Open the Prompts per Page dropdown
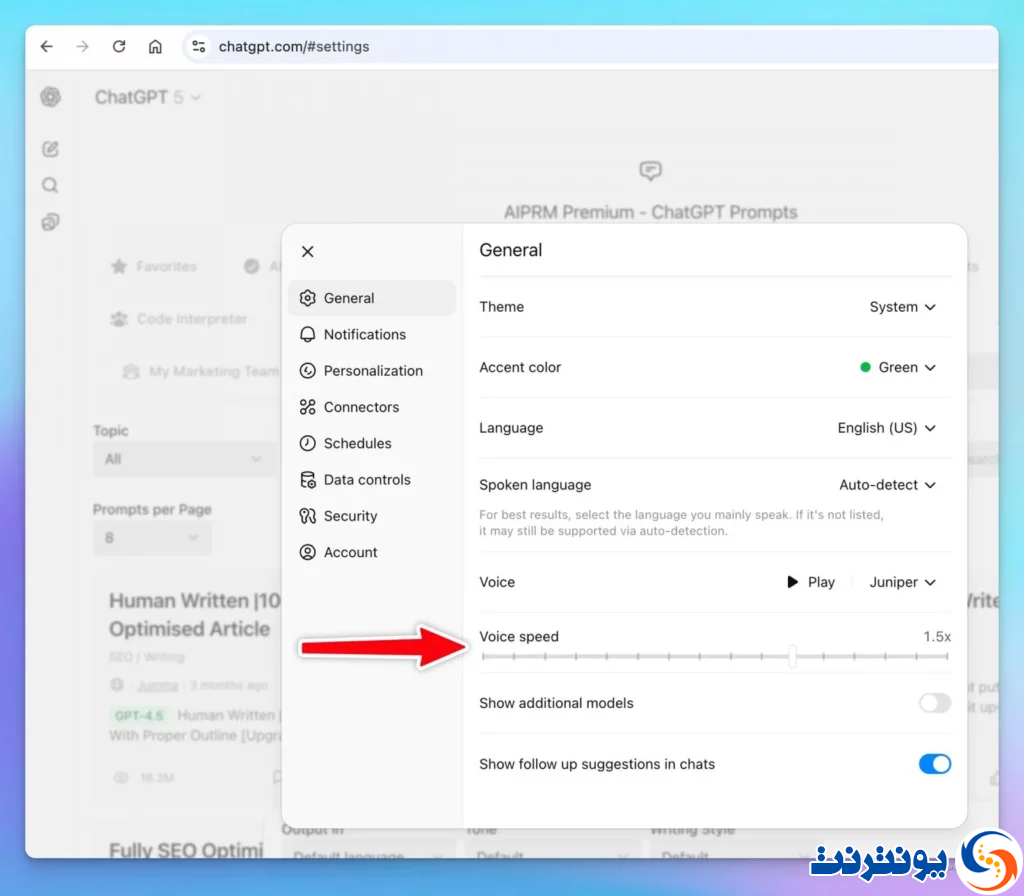 click(152, 537)
